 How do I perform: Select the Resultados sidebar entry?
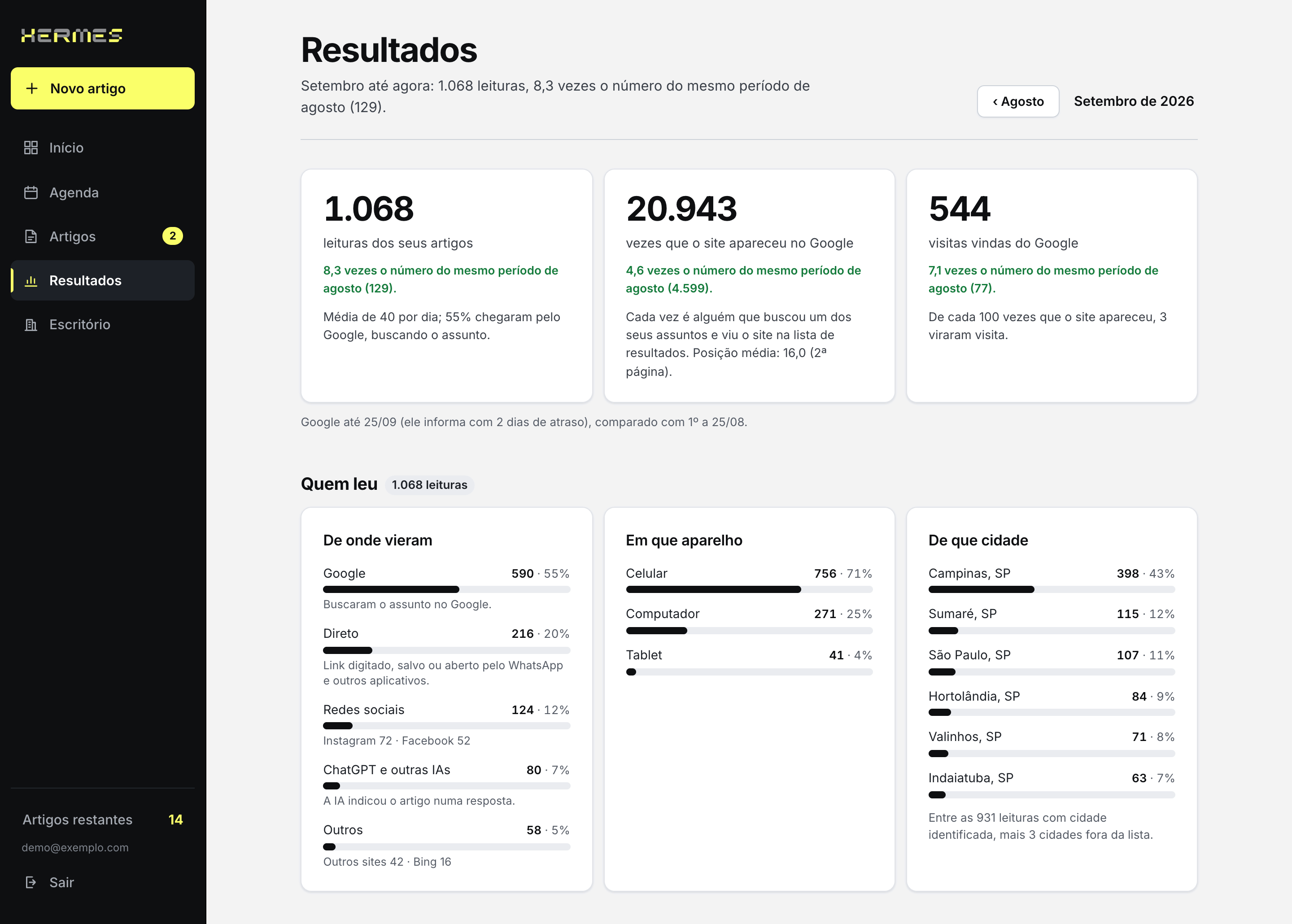(x=102, y=280)
